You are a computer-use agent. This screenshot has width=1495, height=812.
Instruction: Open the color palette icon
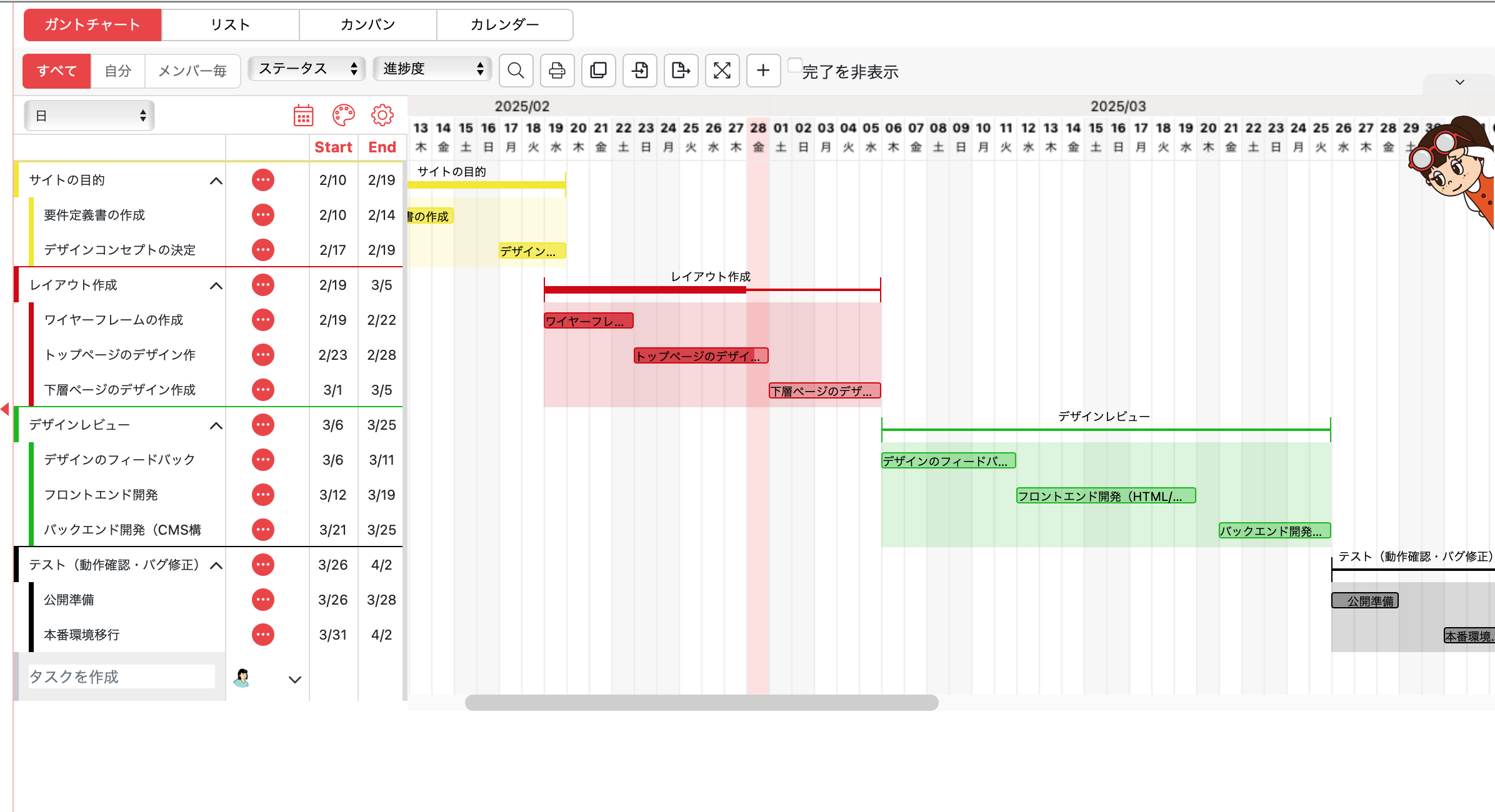(x=343, y=116)
